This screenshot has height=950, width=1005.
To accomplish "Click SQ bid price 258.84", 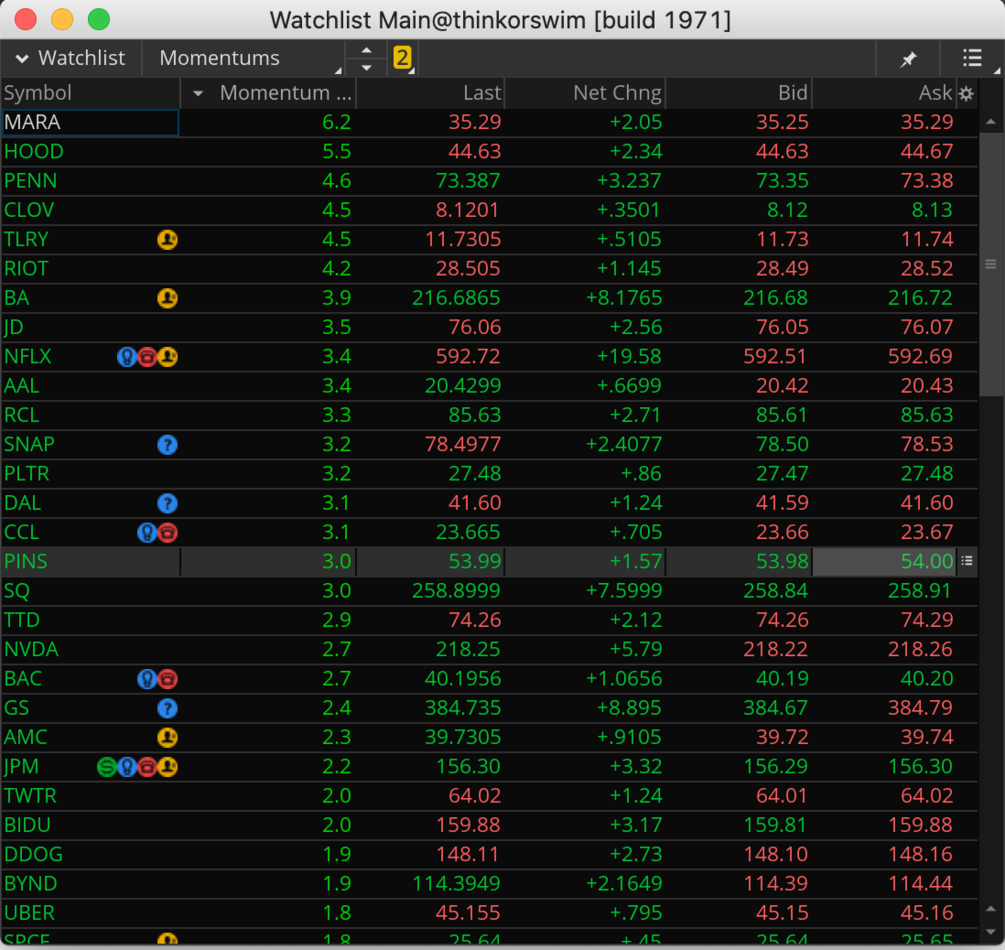I will point(776,591).
